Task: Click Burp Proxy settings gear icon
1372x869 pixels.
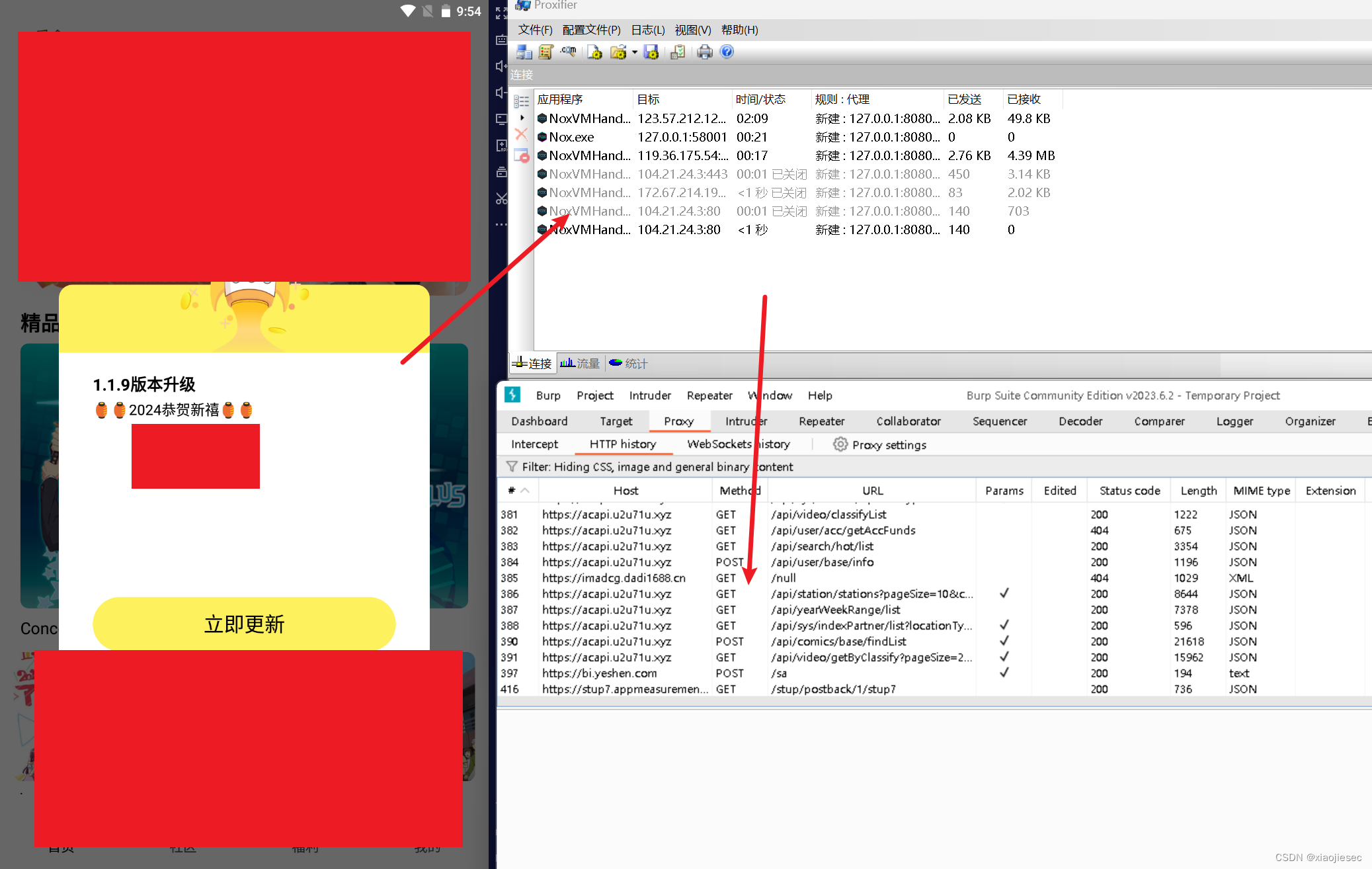Action: coord(840,444)
